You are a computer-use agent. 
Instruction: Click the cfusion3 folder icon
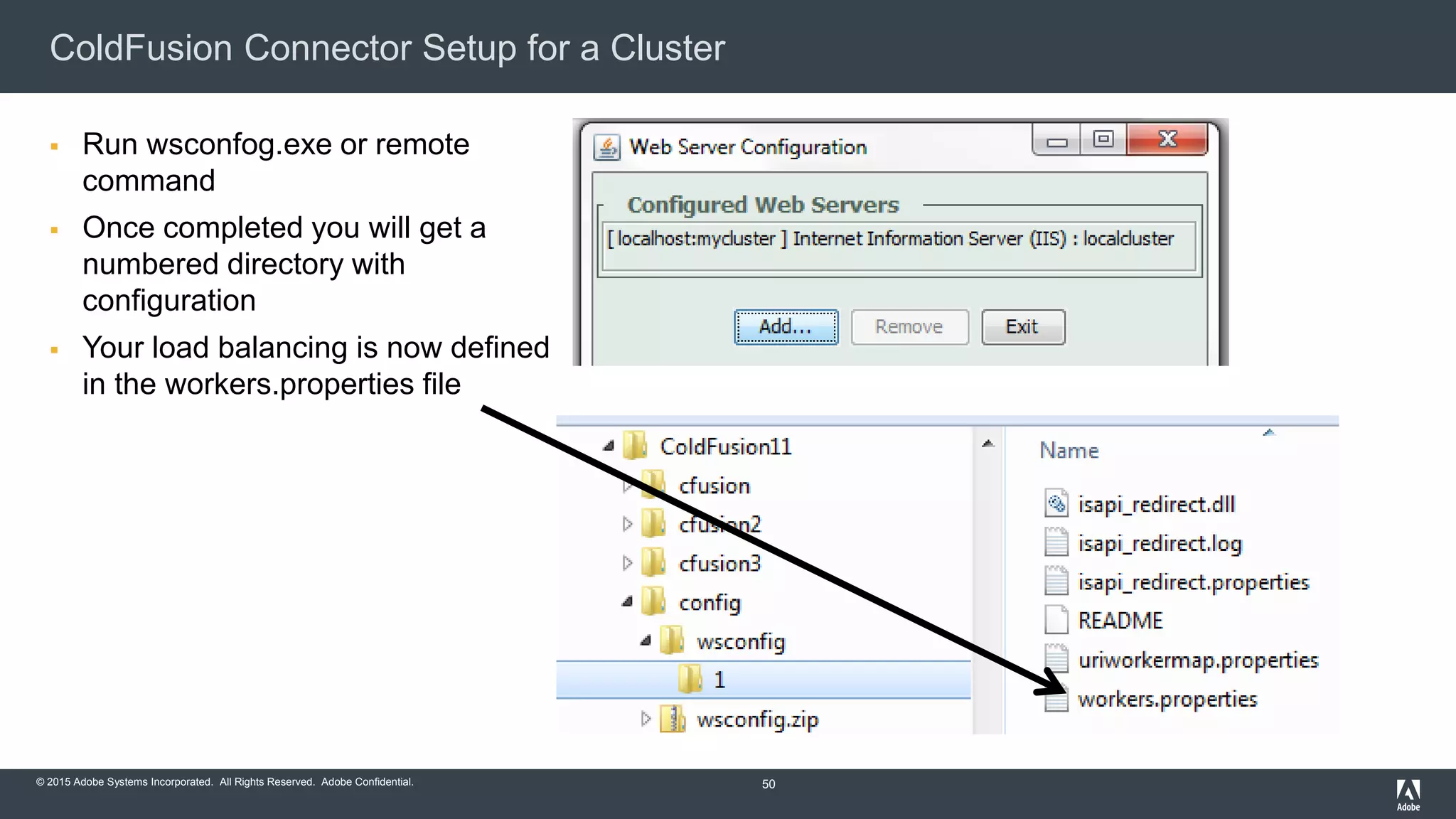coord(653,562)
